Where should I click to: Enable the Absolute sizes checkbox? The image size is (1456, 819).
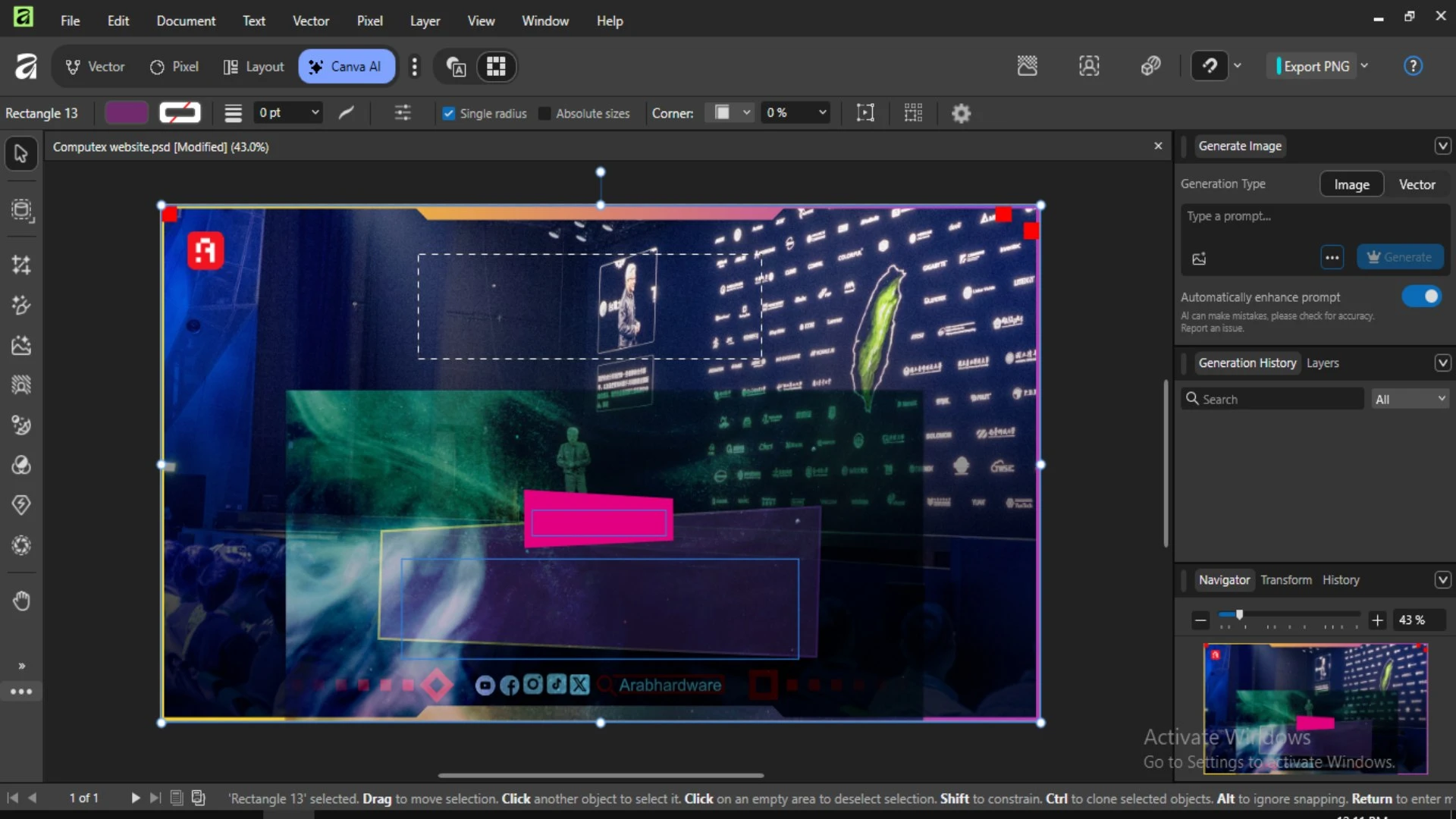(544, 113)
